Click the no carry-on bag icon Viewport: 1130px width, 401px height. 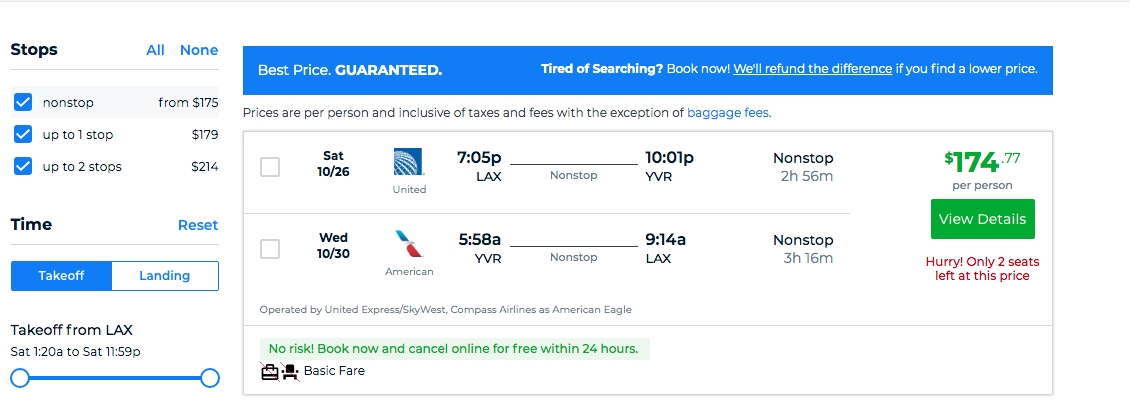pos(270,371)
